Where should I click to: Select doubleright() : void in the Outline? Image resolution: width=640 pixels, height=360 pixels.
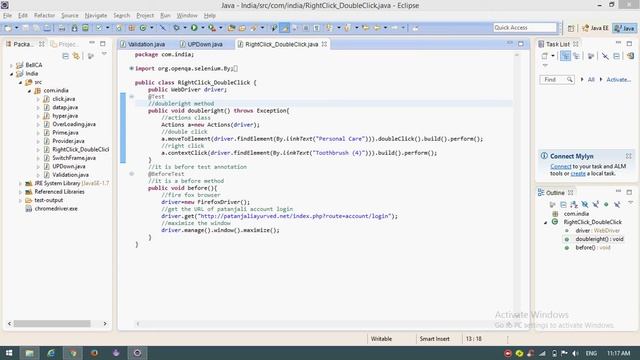coord(599,239)
